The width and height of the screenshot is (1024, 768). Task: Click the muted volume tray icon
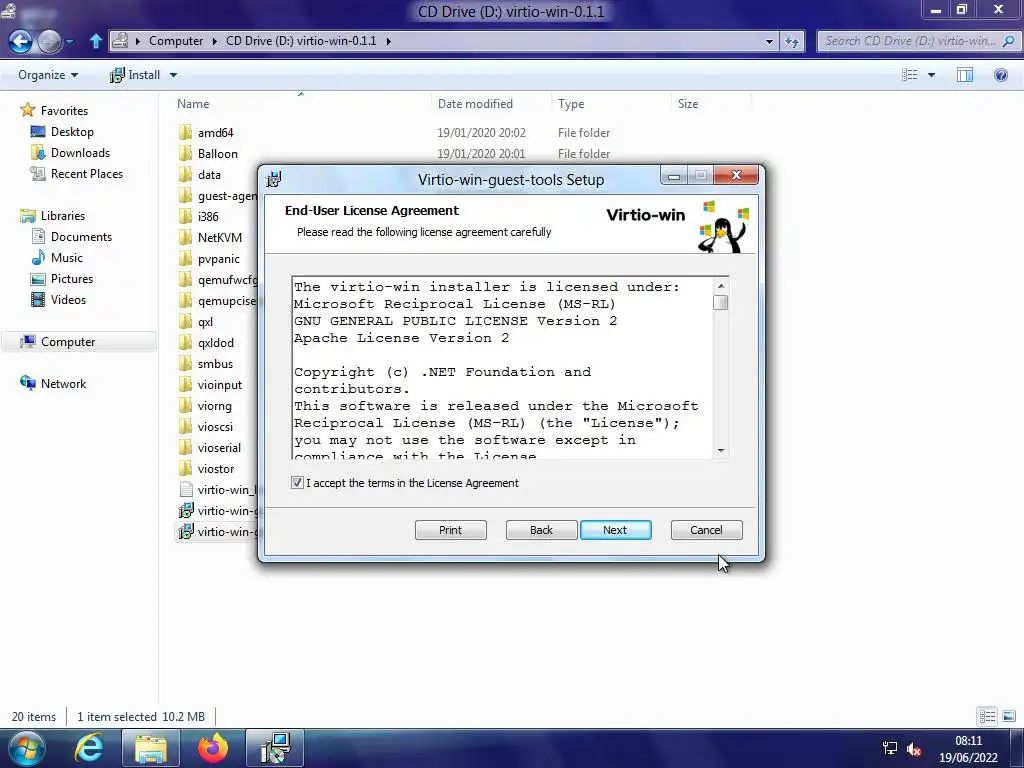[914, 749]
